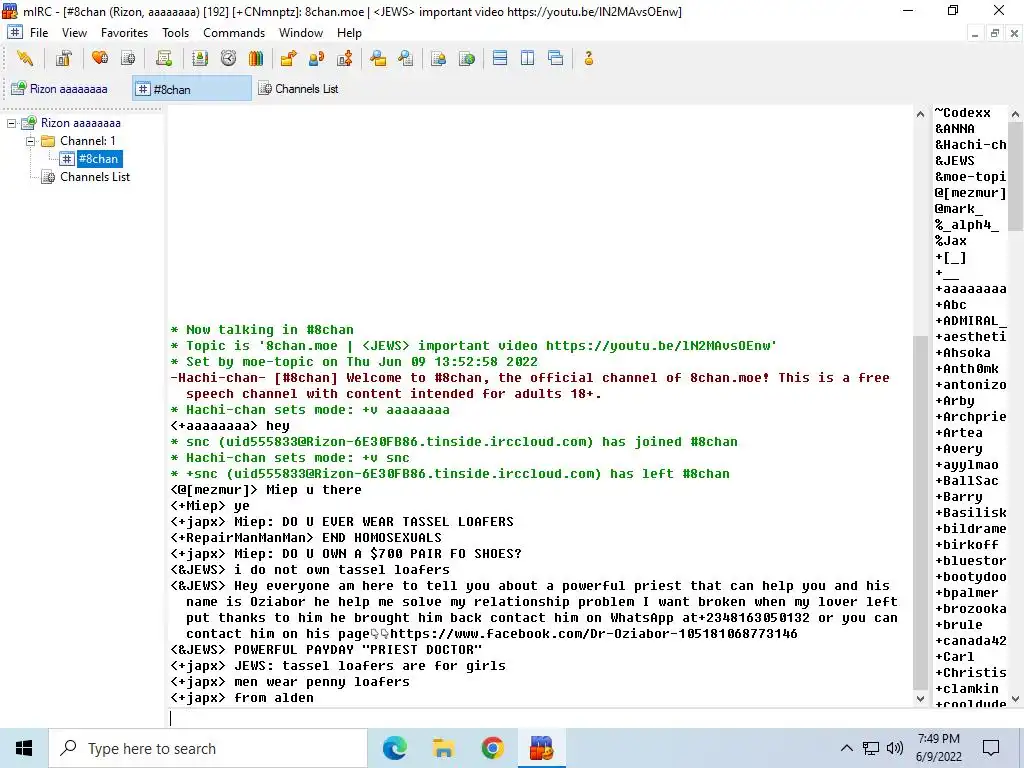Image resolution: width=1024 pixels, height=768 pixels.
Task: Click the Connect lightning bolt toolbar icon
Action: (x=25, y=59)
